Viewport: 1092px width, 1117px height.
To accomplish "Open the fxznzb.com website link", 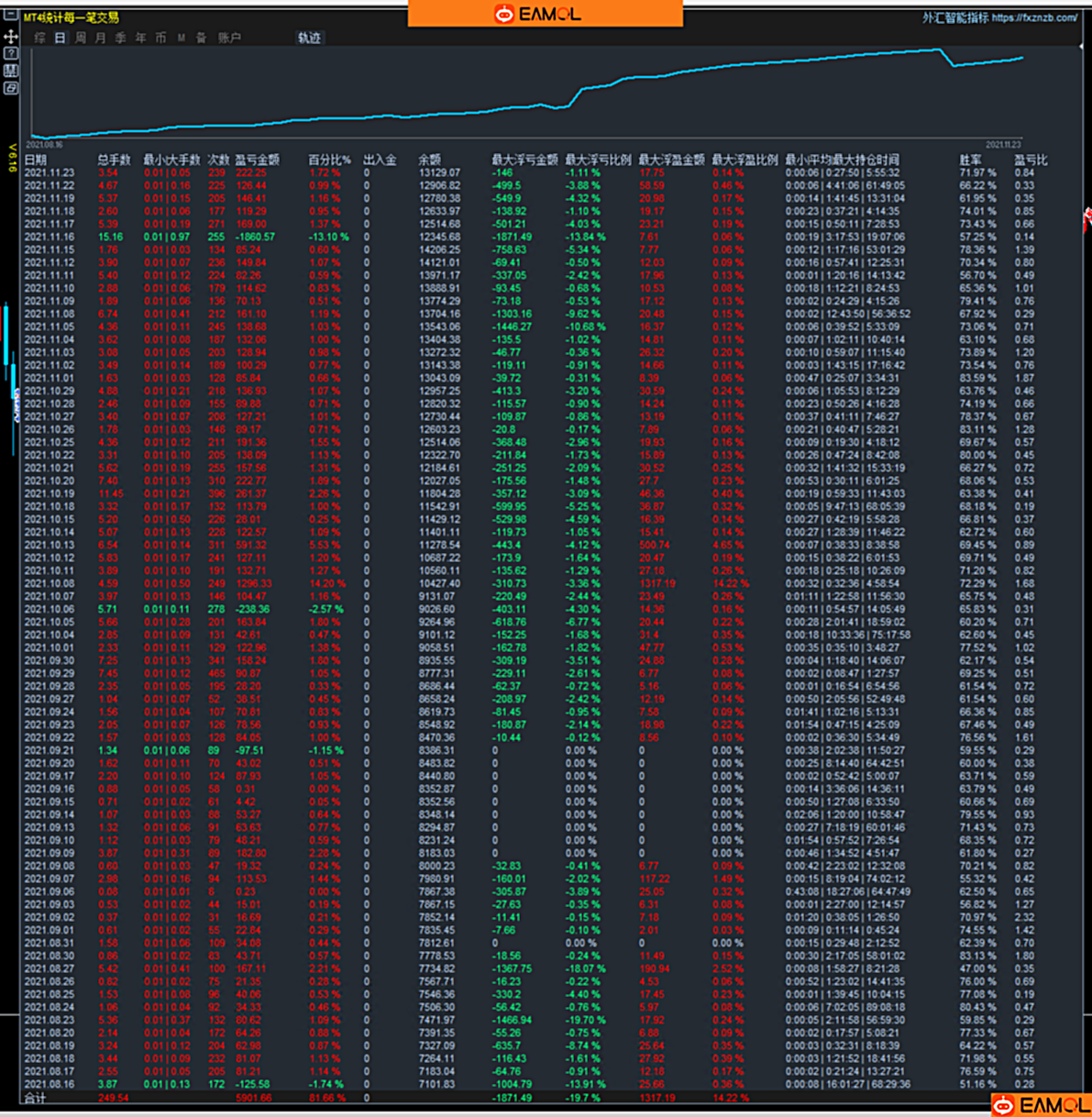I will [x=1034, y=17].
